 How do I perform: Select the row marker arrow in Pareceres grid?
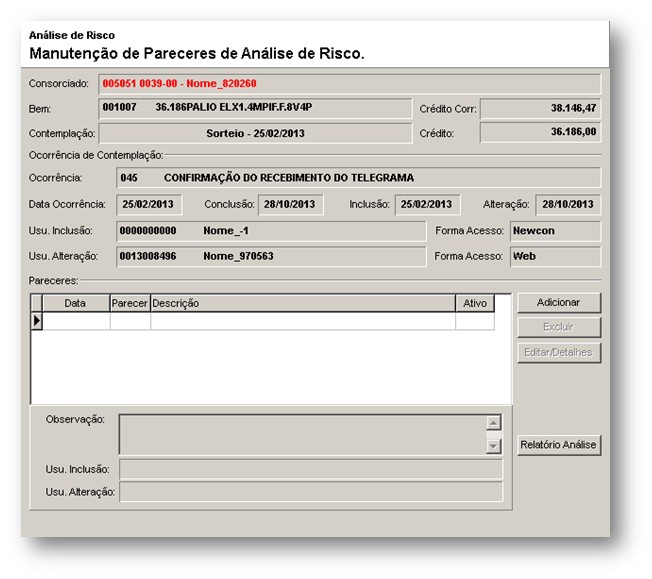[x=37, y=321]
